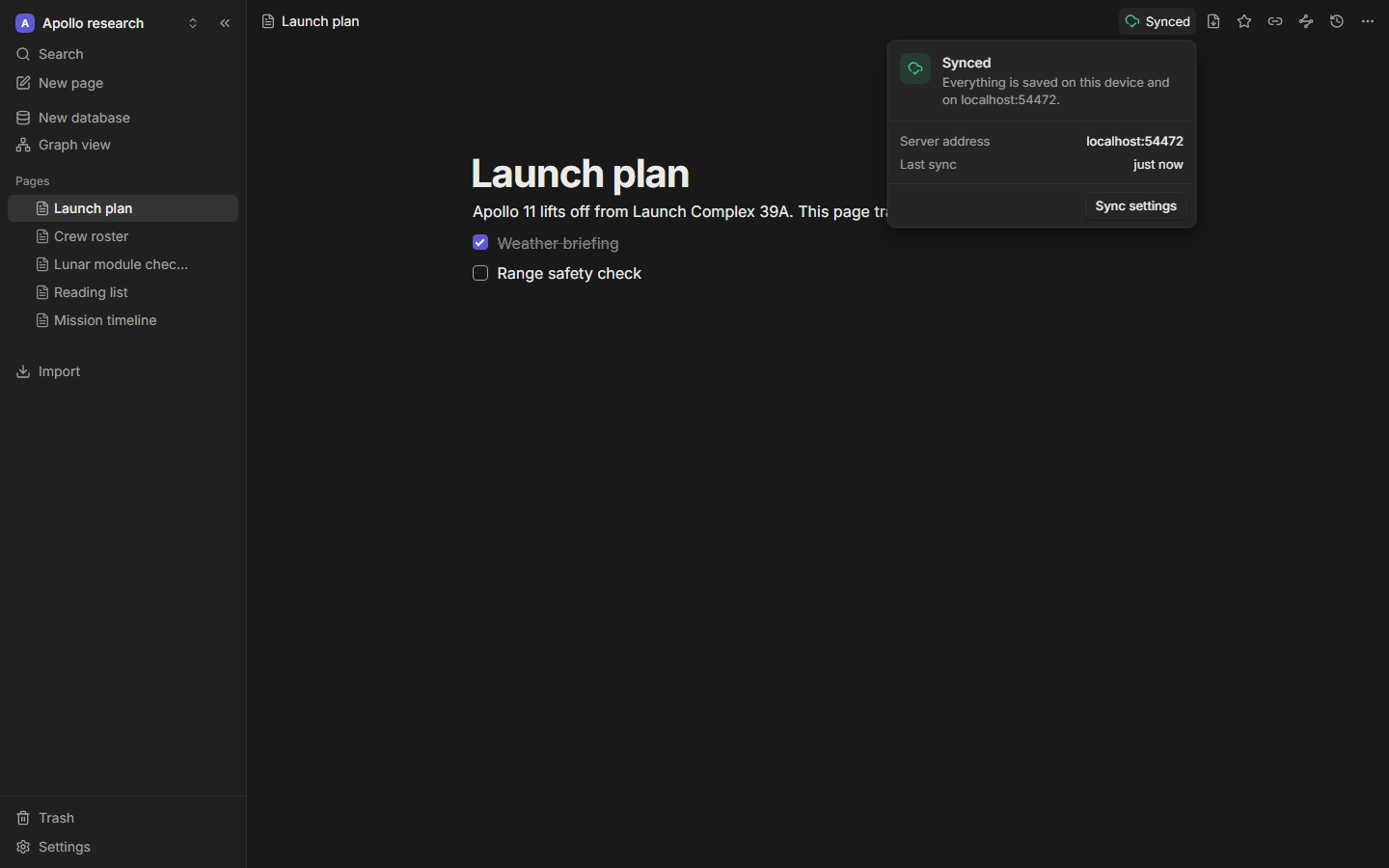Open page version history clock icon
The image size is (1389, 868).
point(1337,21)
